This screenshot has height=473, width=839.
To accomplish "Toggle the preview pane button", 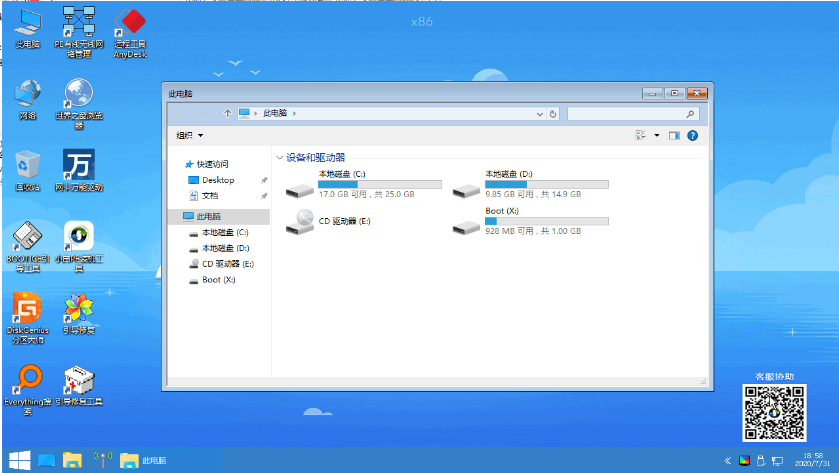I will tap(674, 135).
